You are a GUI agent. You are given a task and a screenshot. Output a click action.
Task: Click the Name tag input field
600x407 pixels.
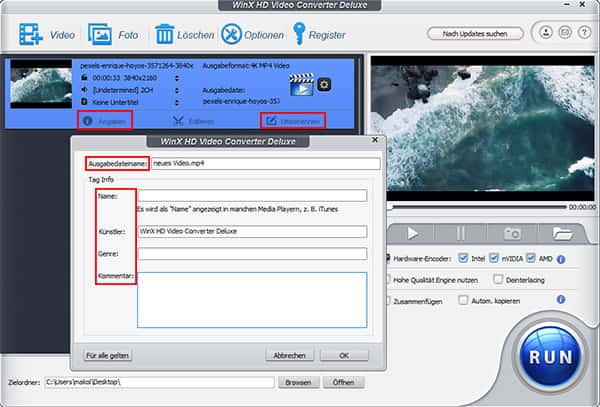pyautogui.click(x=253, y=196)
